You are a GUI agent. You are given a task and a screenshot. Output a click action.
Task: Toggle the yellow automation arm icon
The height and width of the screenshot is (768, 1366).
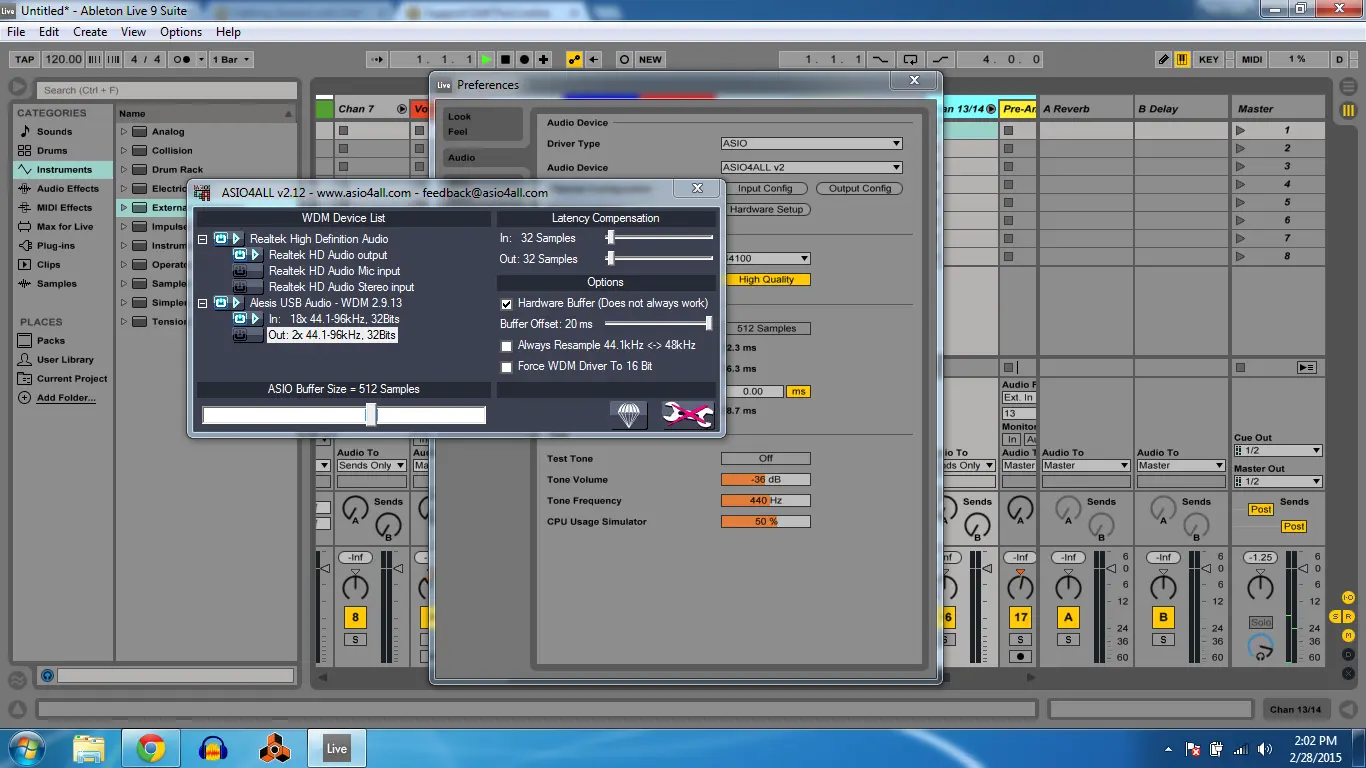574,59
